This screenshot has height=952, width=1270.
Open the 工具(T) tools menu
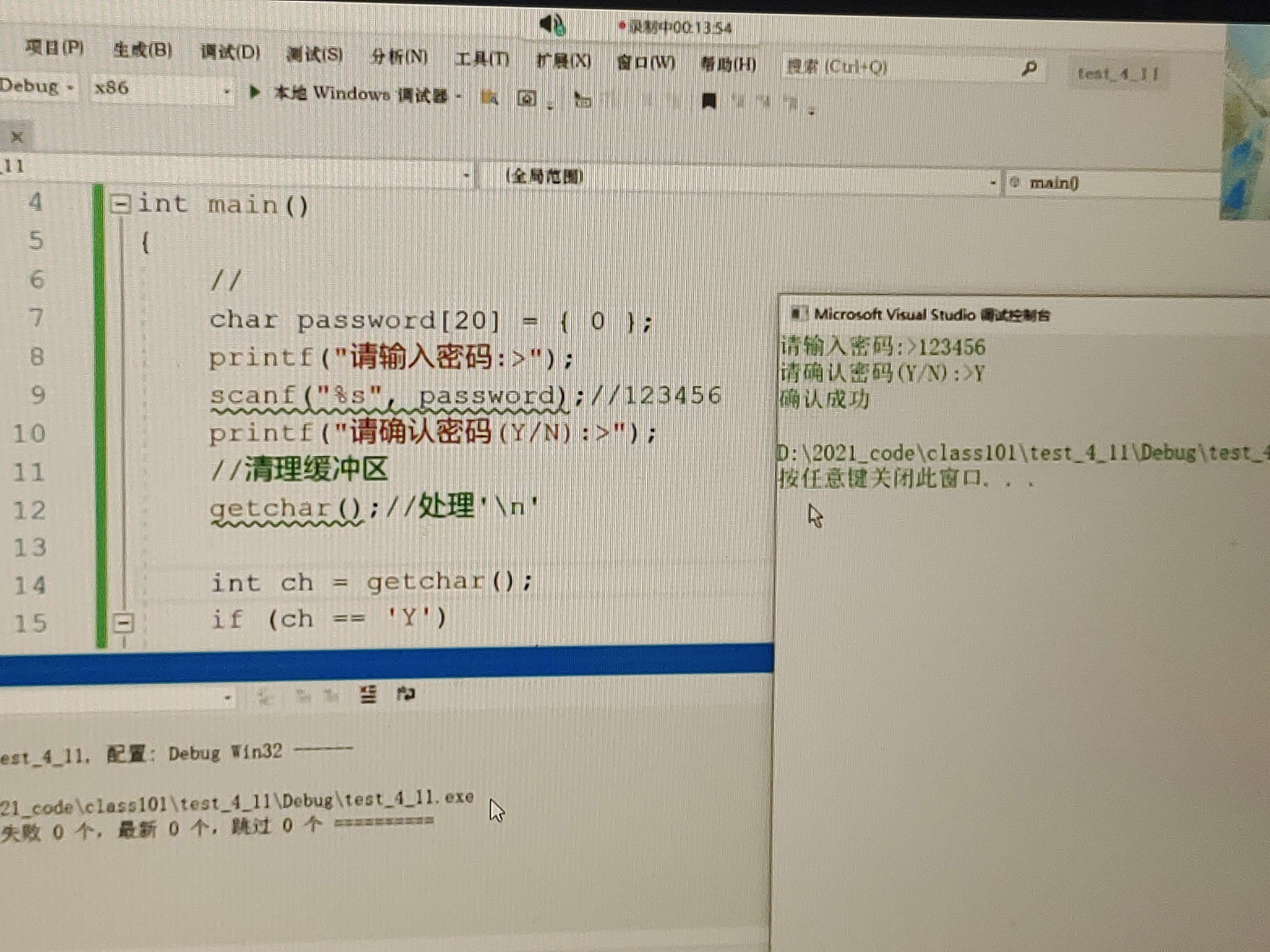tap(481, 58)
